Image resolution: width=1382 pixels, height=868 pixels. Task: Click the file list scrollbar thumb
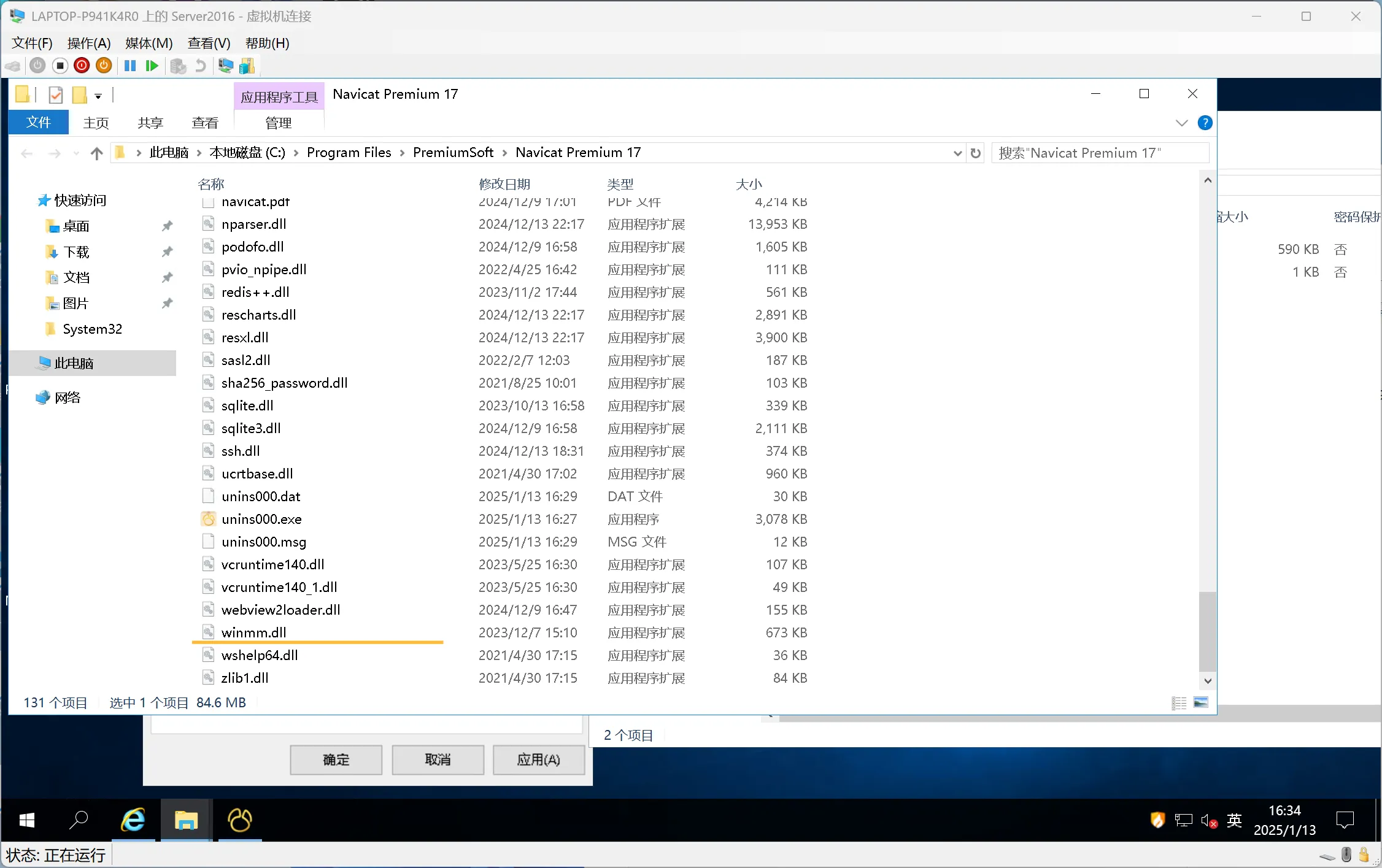click(1207, 631)
